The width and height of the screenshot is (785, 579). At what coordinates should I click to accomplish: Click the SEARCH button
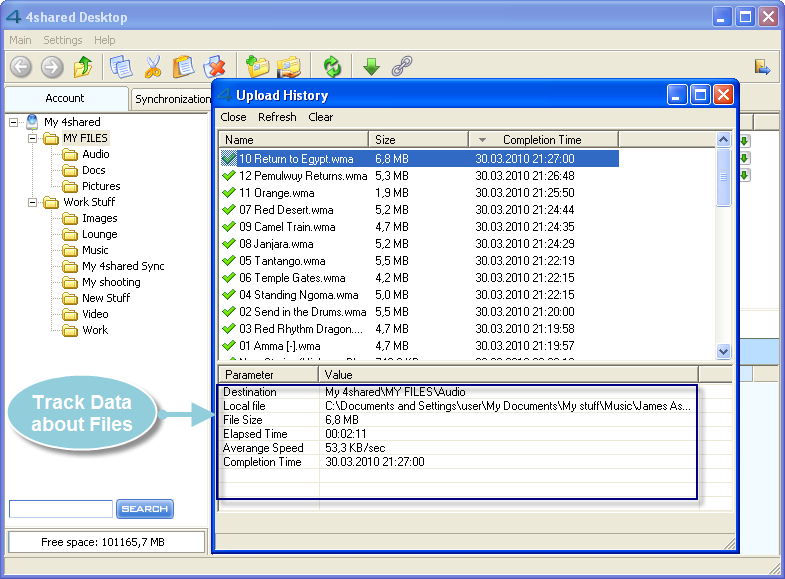pyautogui.click(x=145, y=508)
